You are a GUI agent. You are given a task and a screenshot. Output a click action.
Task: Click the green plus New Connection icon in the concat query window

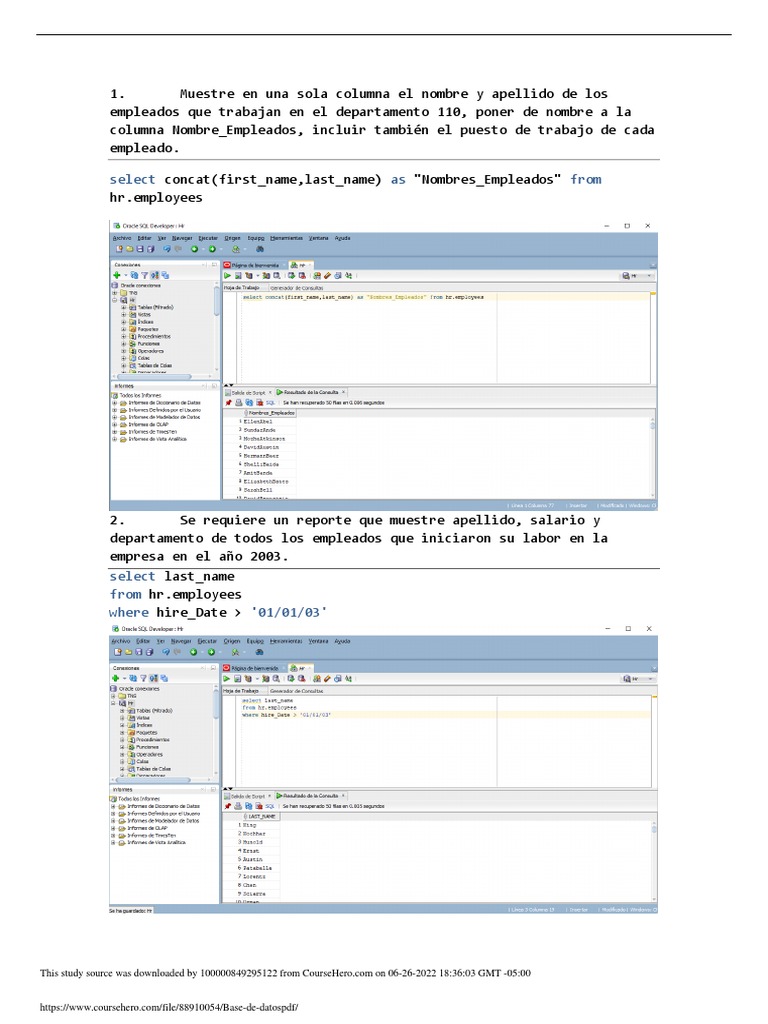click(x=117, y=276)
